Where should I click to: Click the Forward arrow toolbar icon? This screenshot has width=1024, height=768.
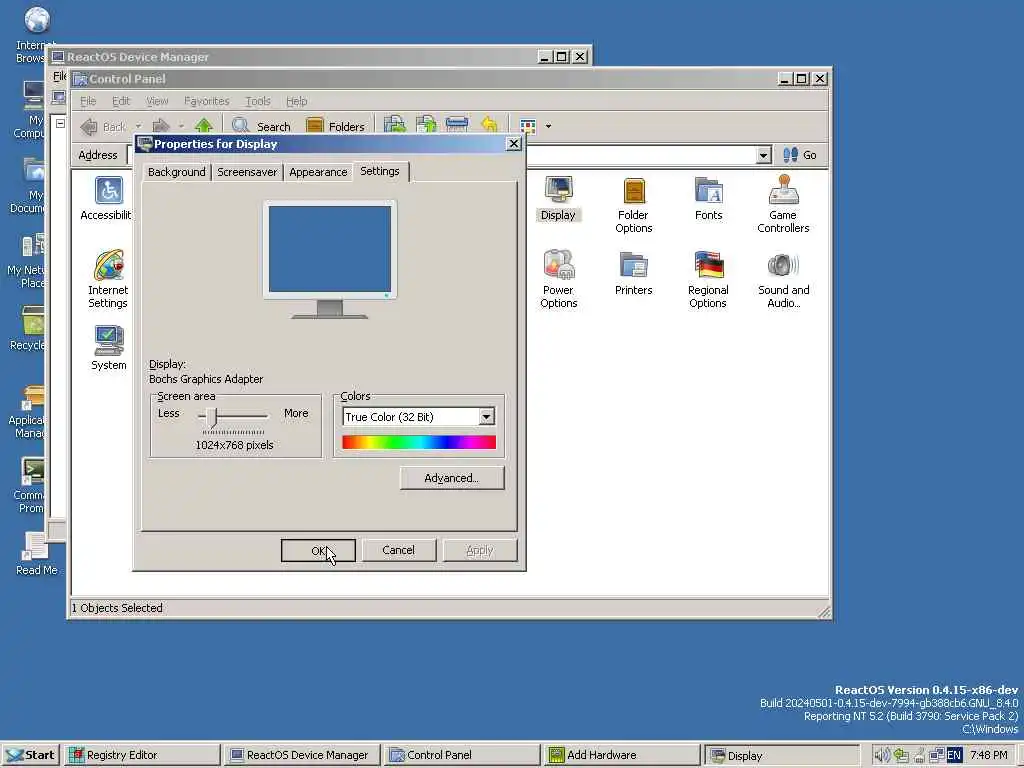point(161,126)
